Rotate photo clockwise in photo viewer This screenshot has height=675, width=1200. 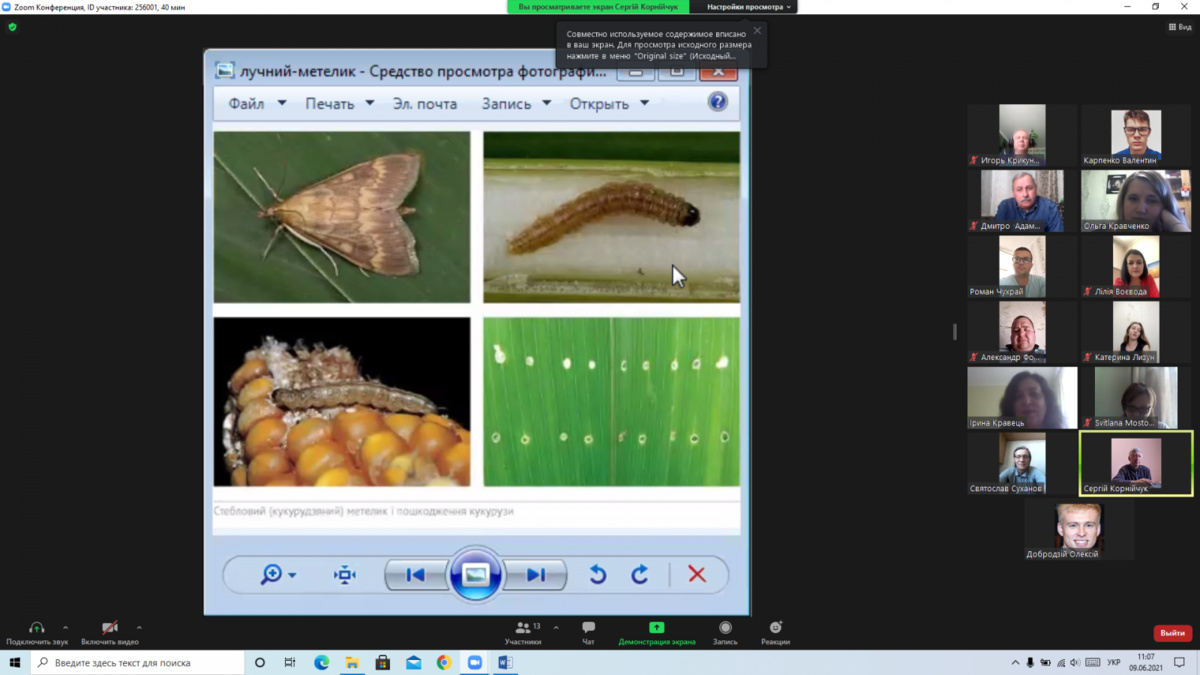640,574
